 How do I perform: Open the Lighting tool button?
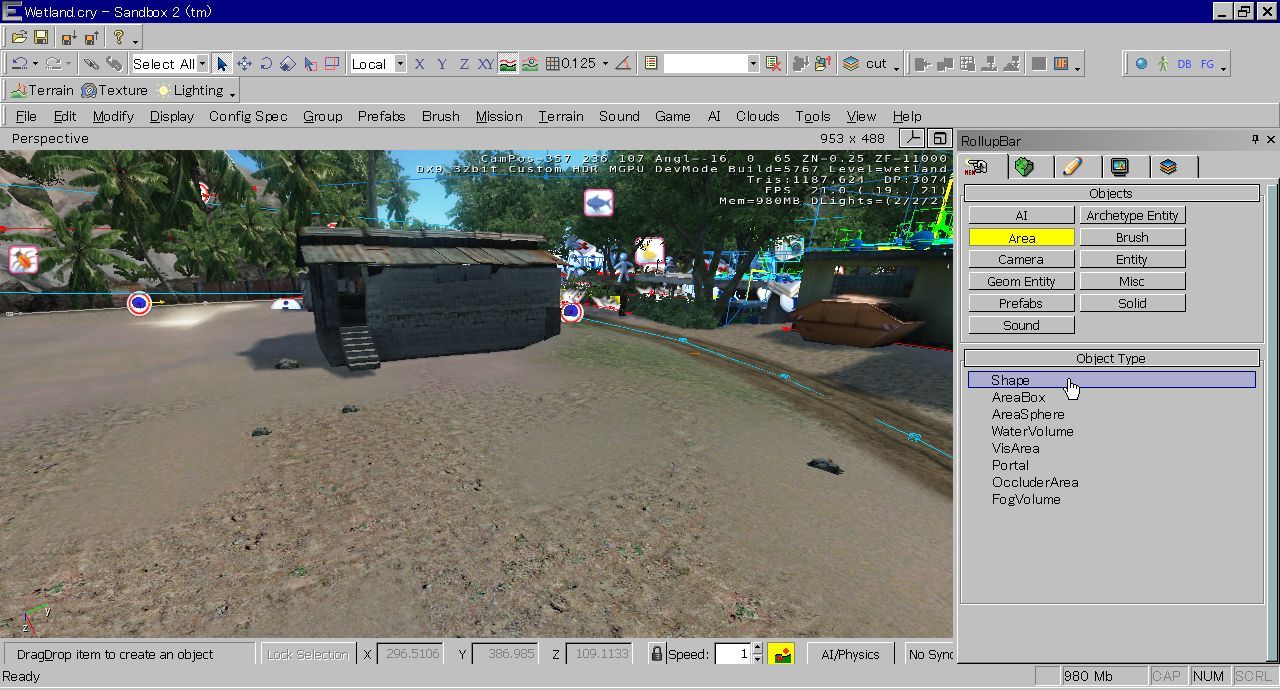click(190, 90)
